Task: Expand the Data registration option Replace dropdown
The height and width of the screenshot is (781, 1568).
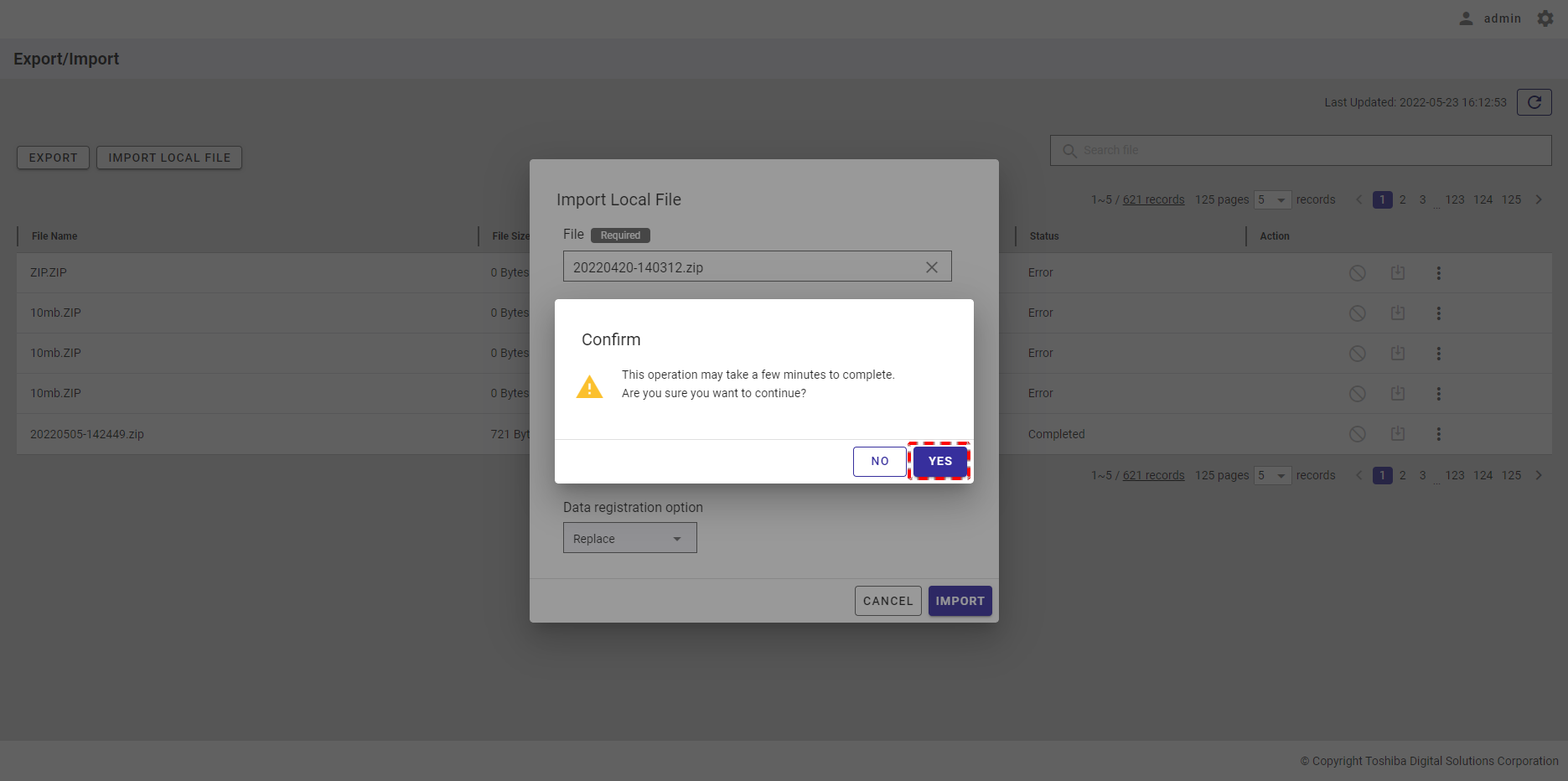Action: pyautogui.click(x=629, y=539)
